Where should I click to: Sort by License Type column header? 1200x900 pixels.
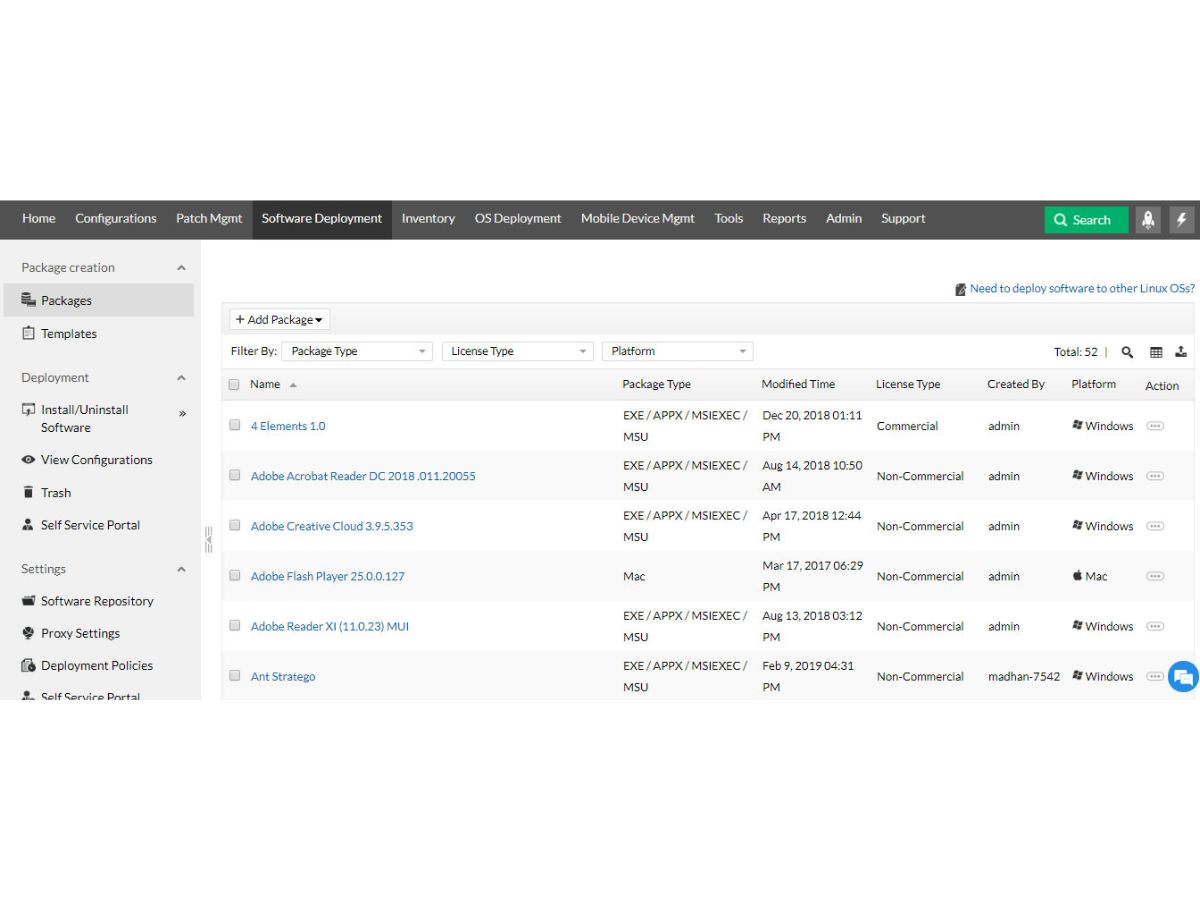pyautogui.click(x=908, y=384)
